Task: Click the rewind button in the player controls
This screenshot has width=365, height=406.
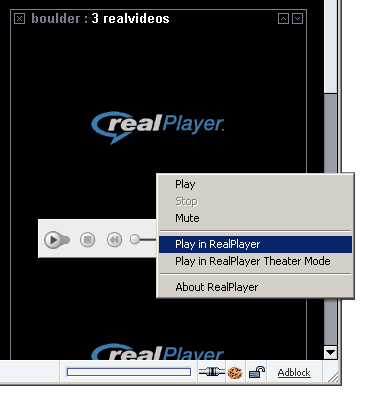Action: click(114, 240)
